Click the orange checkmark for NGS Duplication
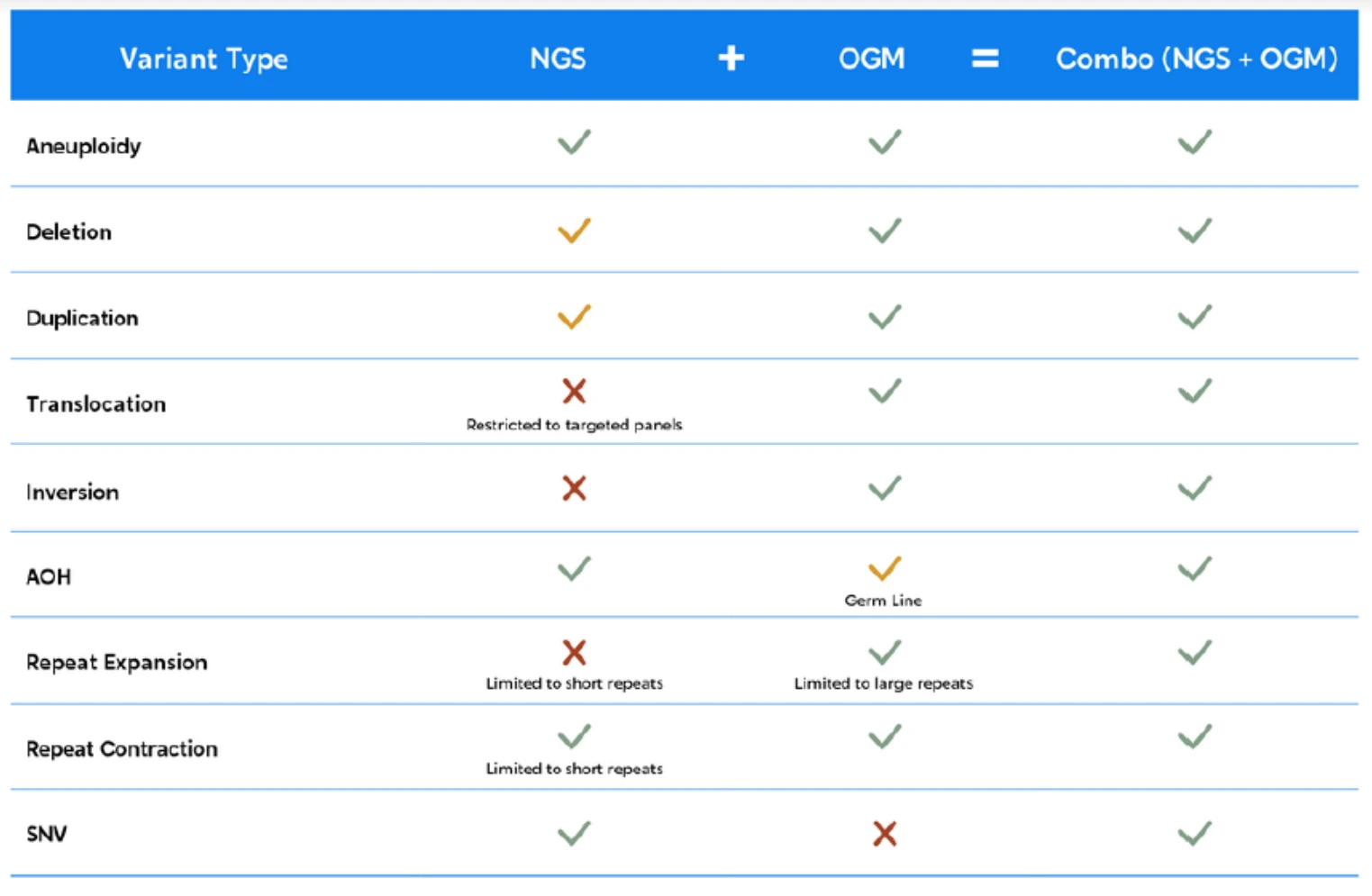1372x896 pixels. (574, 317)
